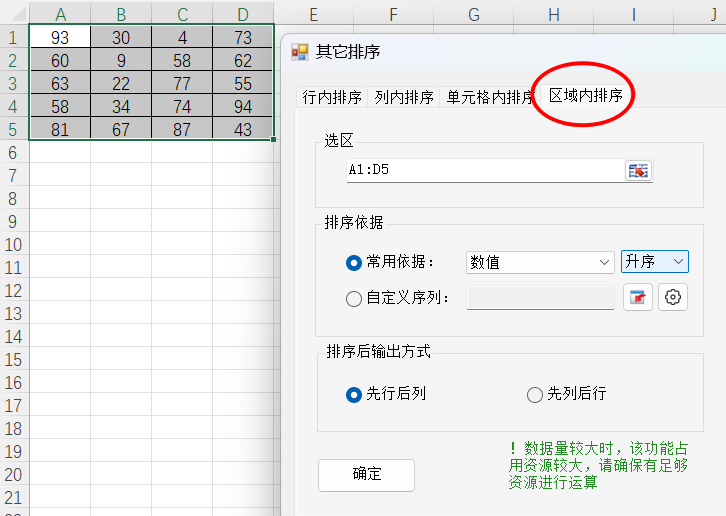This screenshot has width=726, height=516.
Task: Select column A header
Action: [x=60, y=14]
